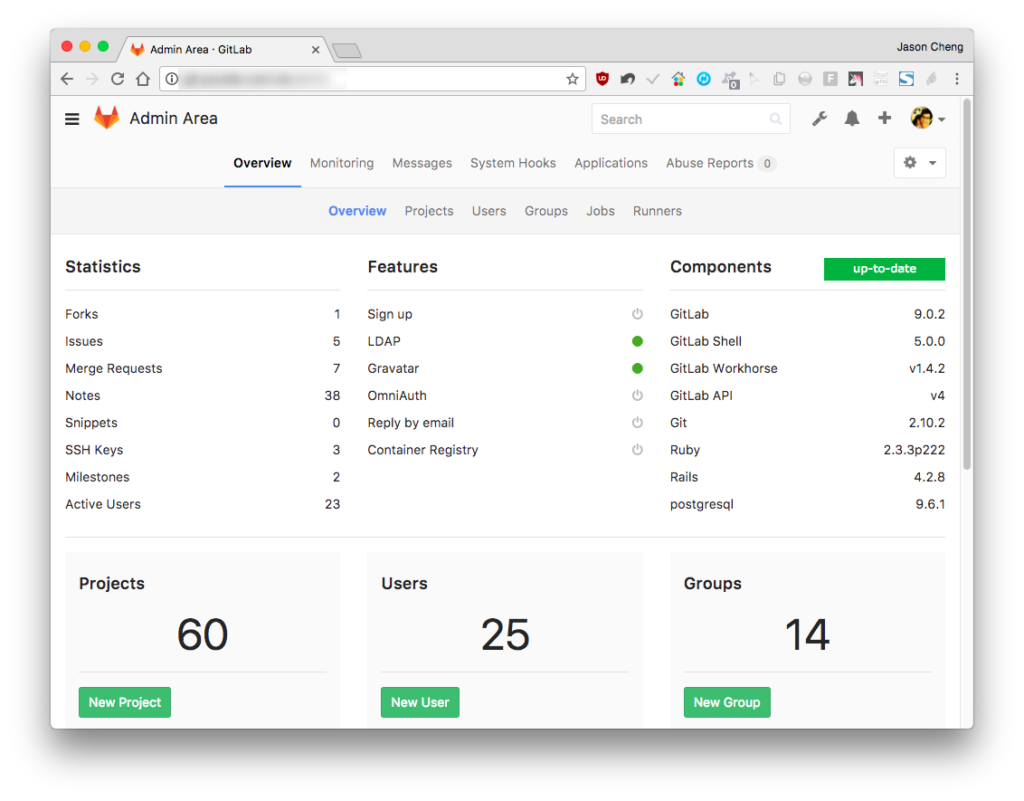The image size is (1024, 801).
Task: Click the blue circular extension icon
Action: [x=703, y=79]
